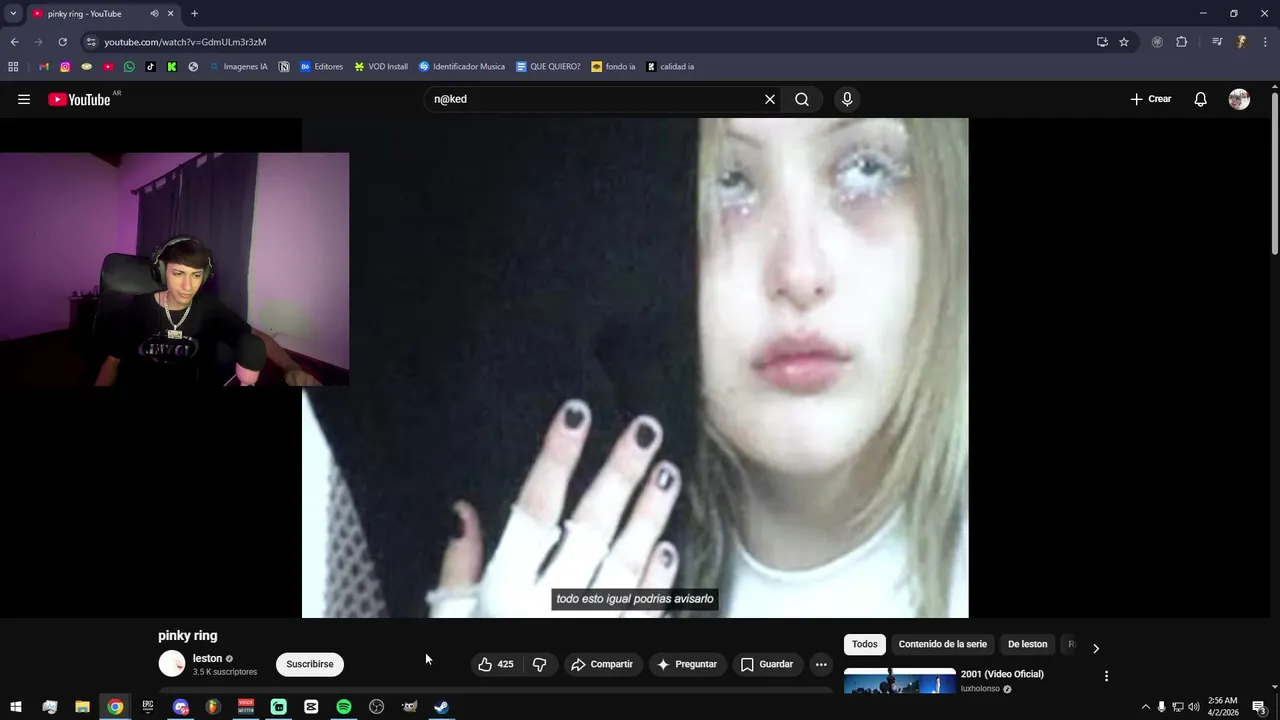
Task: Select Contenido de la serie chip
Action: tap(942, 644)
